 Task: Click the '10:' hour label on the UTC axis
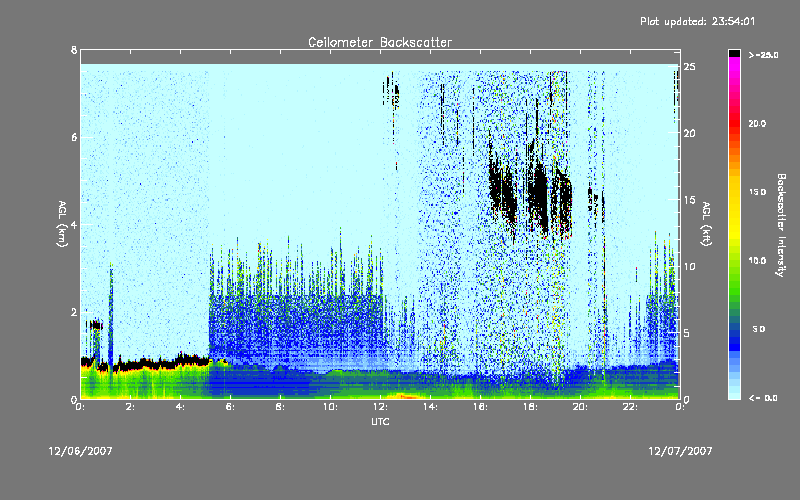click(331, 407)
